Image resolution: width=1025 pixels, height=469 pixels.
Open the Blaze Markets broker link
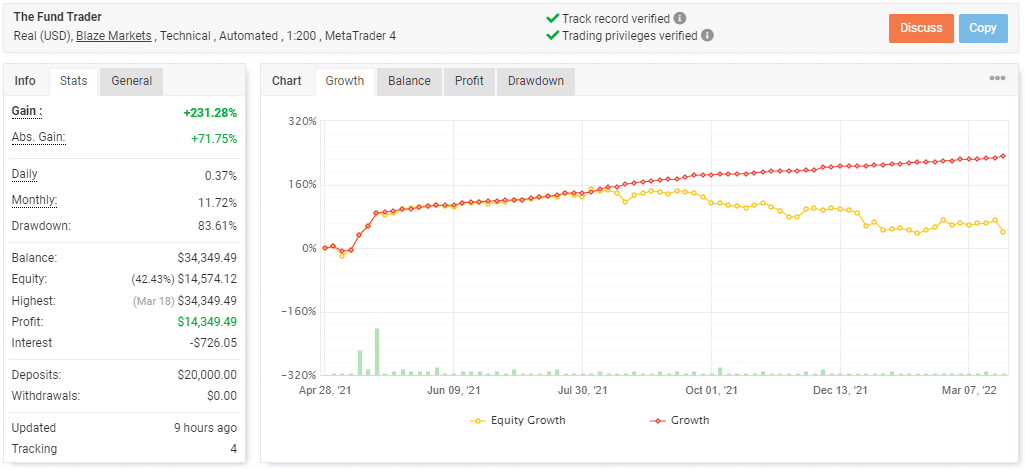tap(114, 36)
